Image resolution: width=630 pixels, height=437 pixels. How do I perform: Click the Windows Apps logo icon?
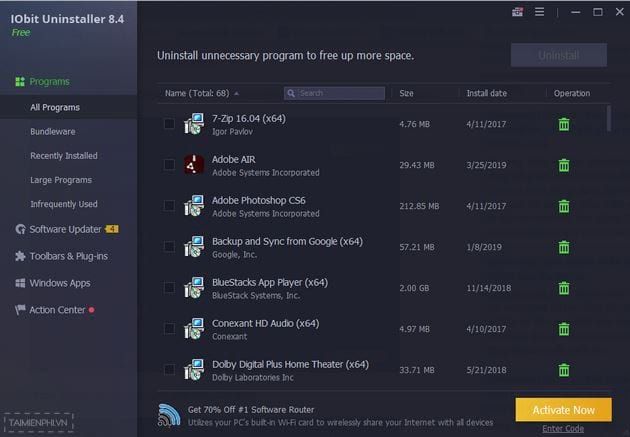(20, 283)
